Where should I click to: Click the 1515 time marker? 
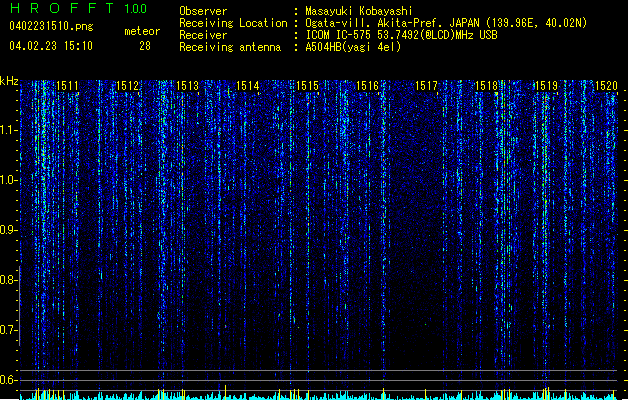click(307, 86)
